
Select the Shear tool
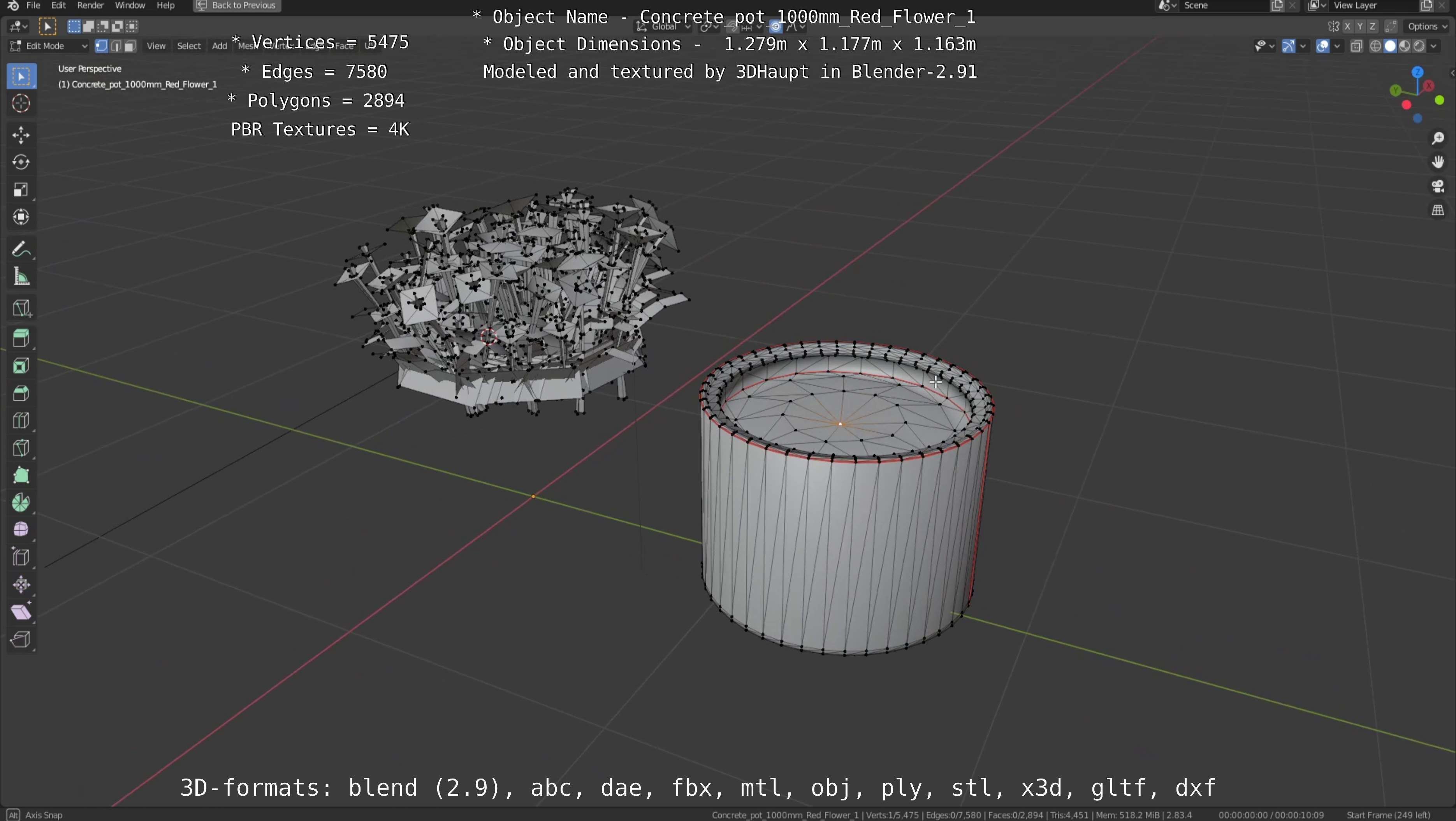(x=21, y=612)
